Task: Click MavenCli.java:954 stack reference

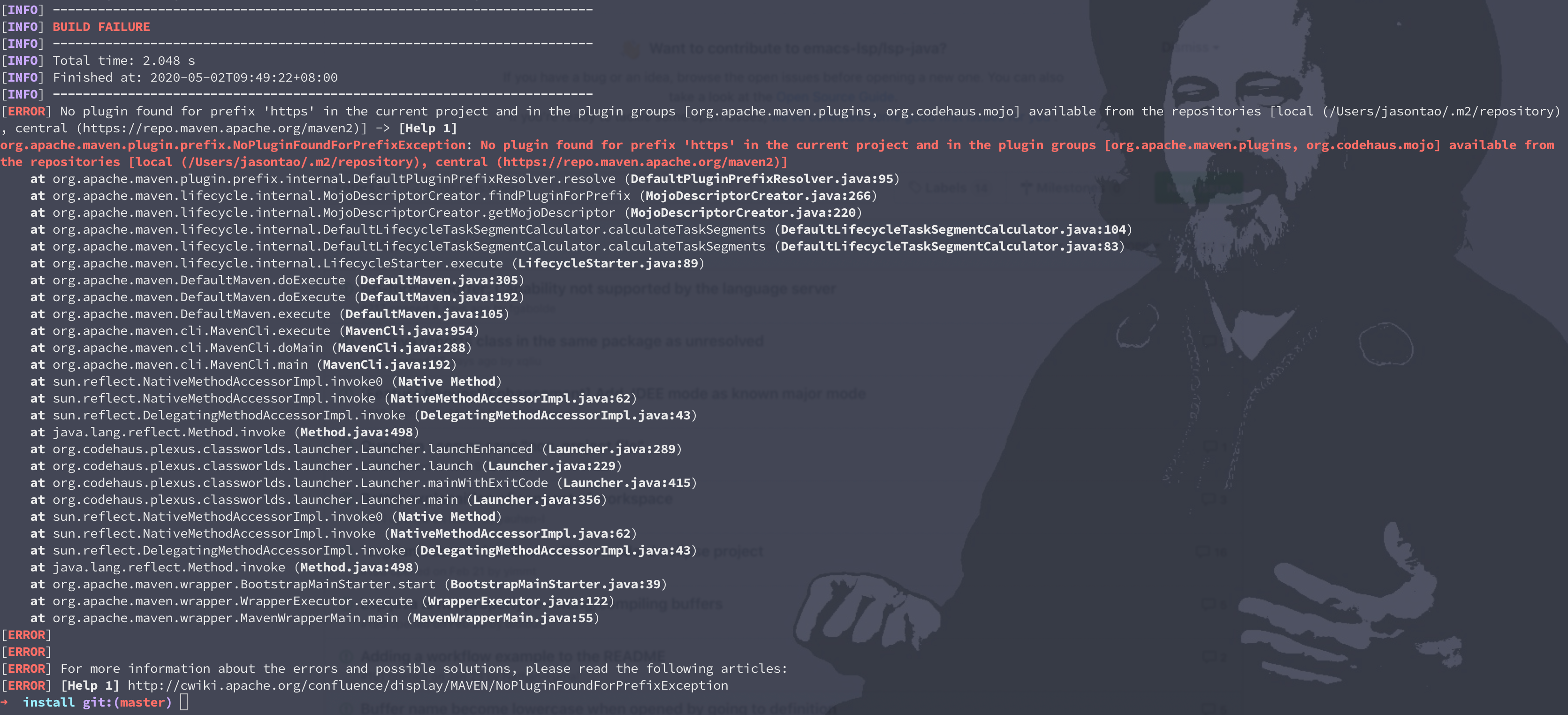Action: pyautogui.click(x=409, y=331)
